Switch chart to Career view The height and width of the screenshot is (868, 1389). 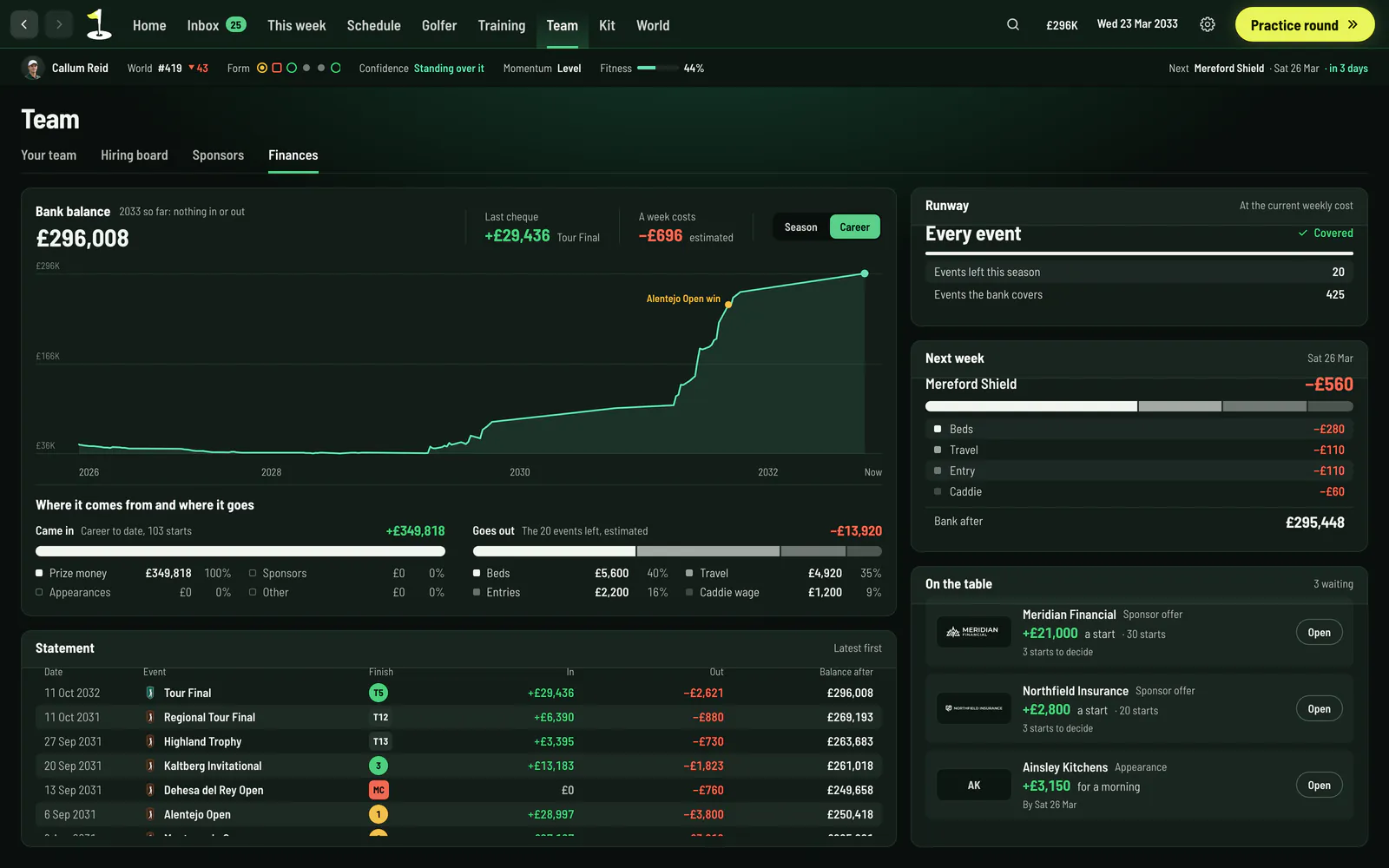[854, 227]
